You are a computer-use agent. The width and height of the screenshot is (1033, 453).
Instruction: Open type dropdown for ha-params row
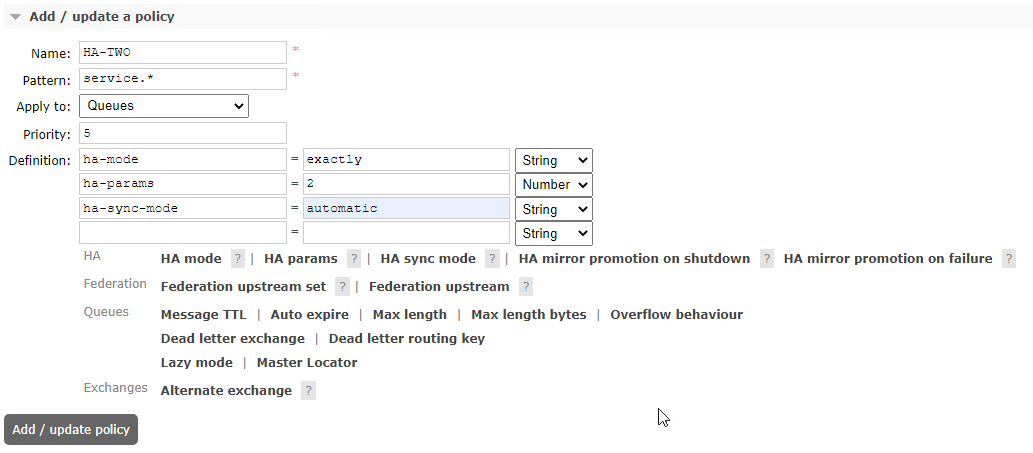coord(553,185)
